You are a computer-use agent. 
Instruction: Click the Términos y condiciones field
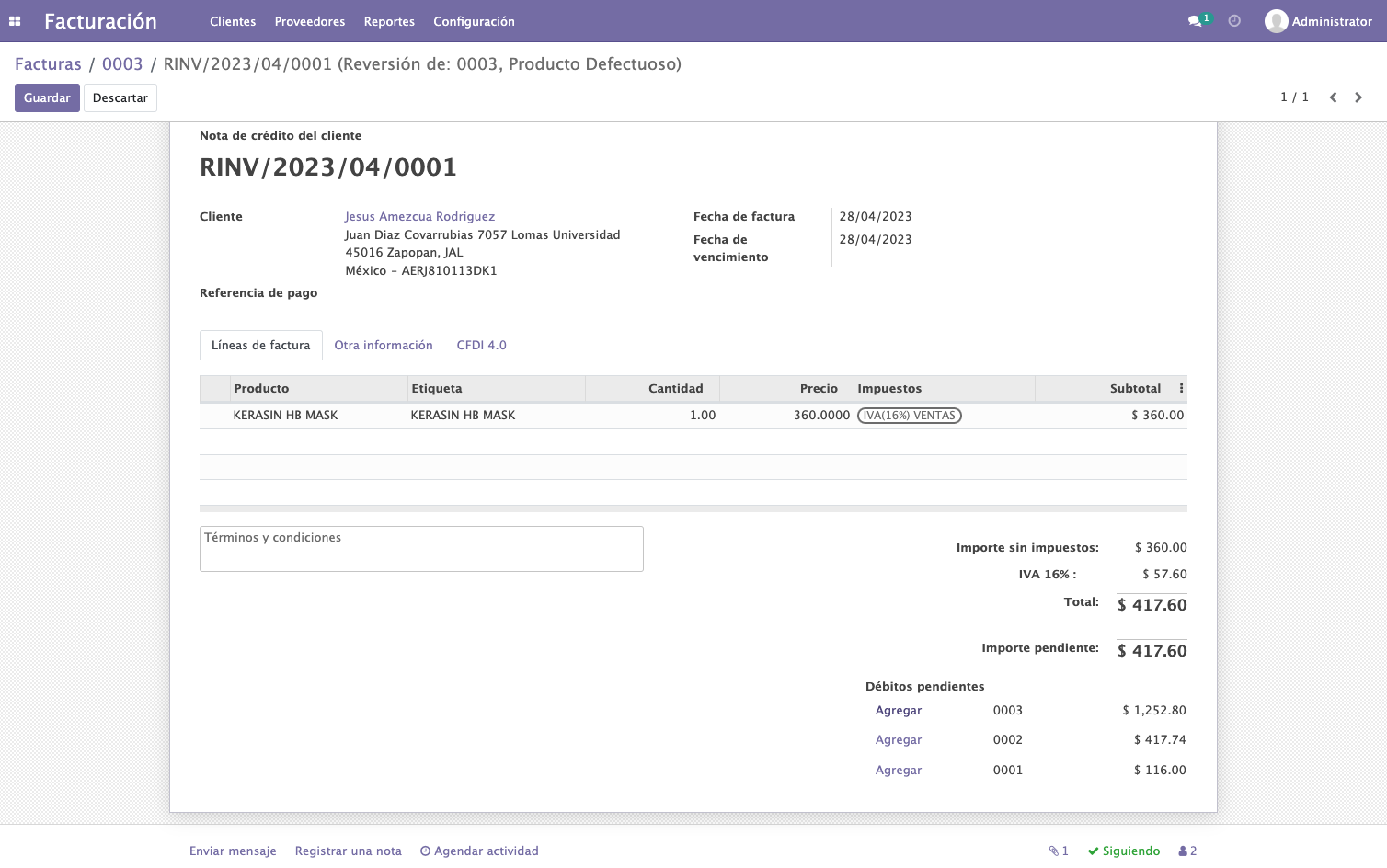pos(421,549)
